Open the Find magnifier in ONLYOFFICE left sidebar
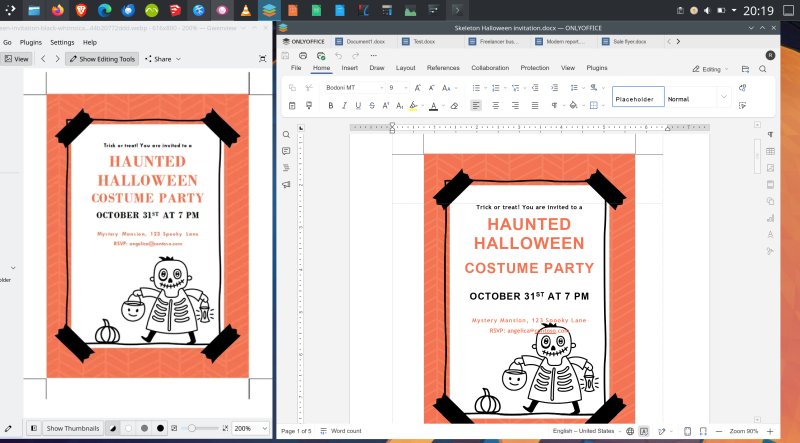The image size is (800, 443). [x=286, y=135]
